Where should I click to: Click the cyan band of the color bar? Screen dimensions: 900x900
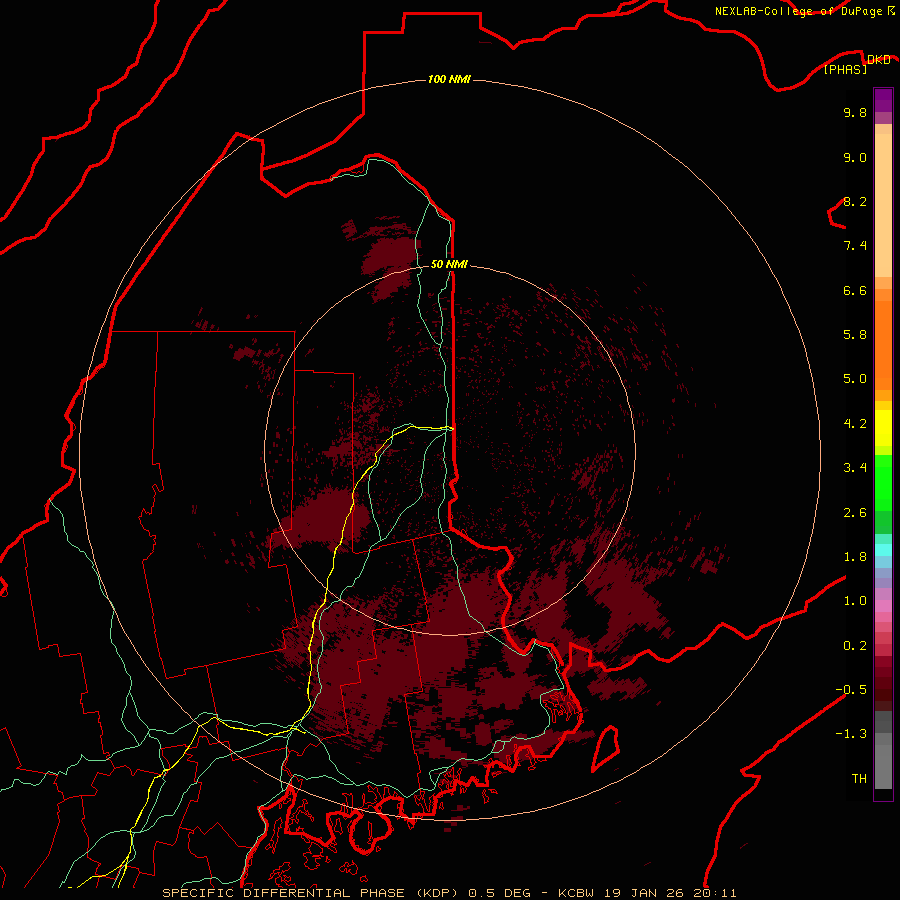tap(883, 550)
